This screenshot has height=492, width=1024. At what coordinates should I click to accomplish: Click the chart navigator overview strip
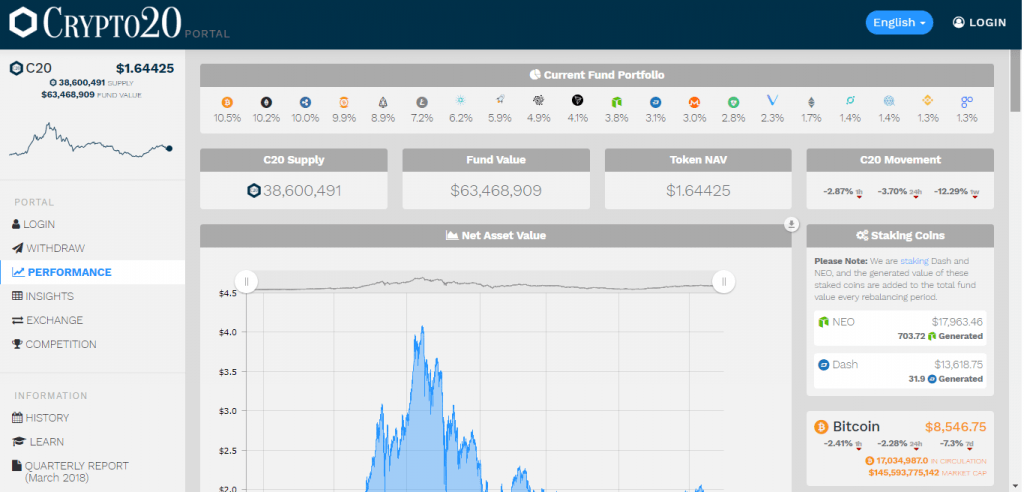485,282
